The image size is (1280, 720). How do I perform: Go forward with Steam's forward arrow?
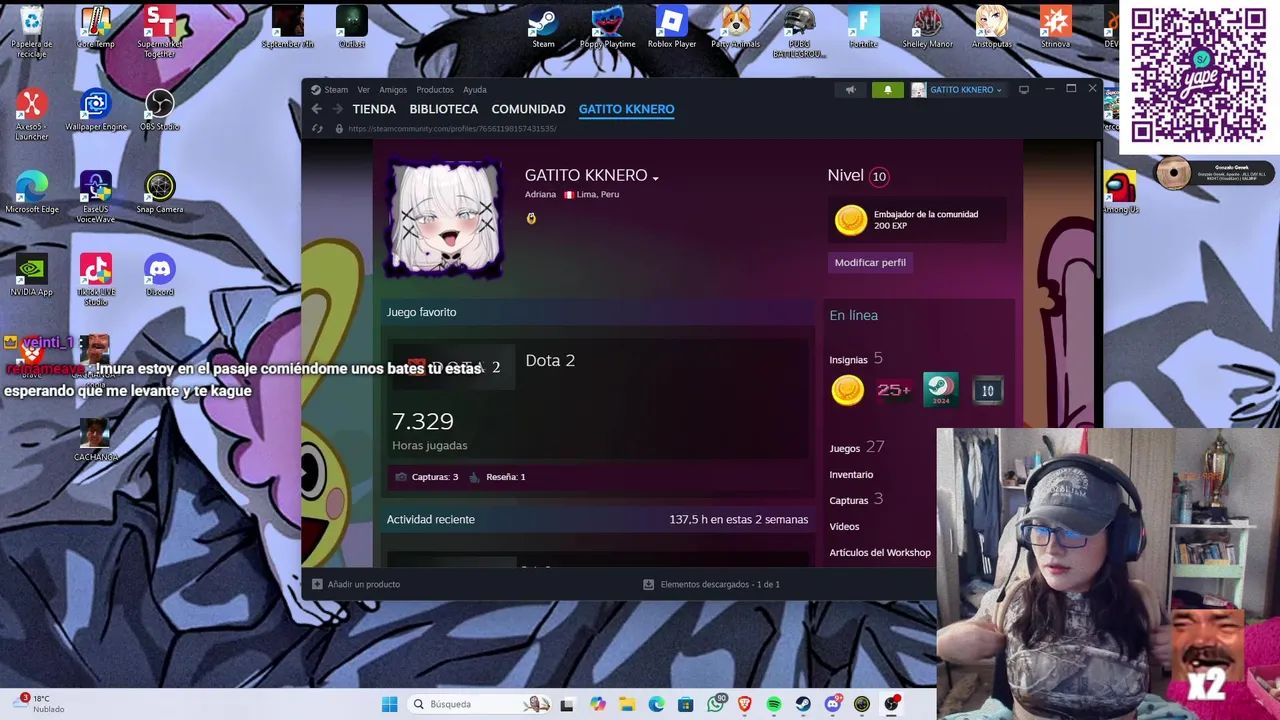337,109
